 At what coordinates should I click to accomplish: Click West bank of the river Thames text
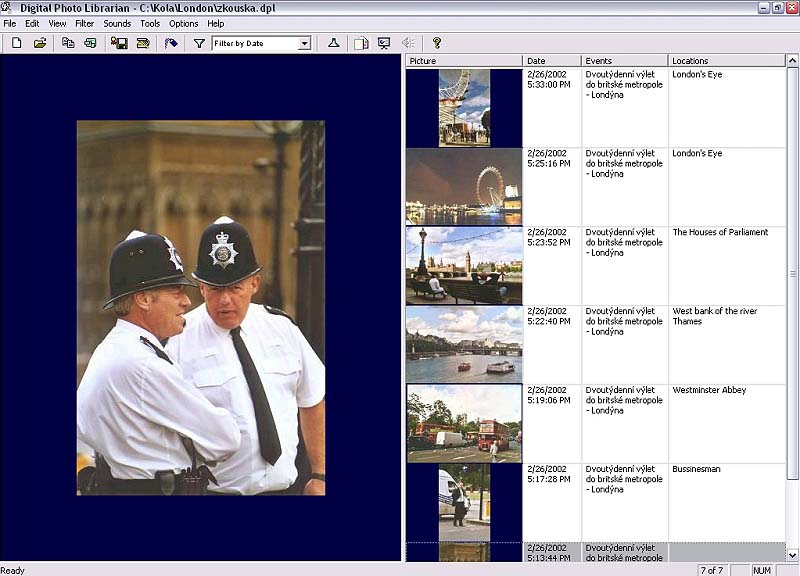click(714, 316)
